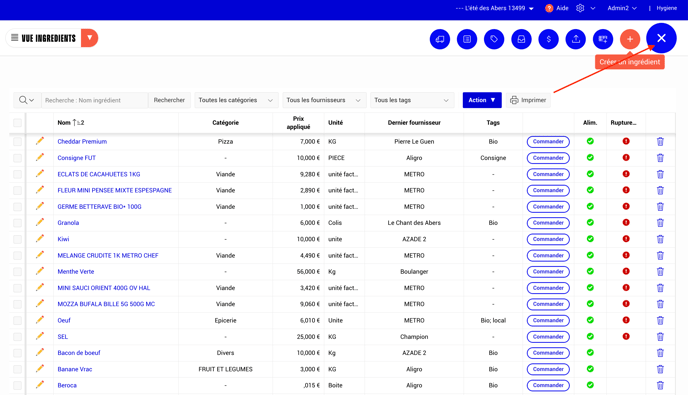Click Commander button for Menthe Verte

pyautogui.click(x=548, y=272)
